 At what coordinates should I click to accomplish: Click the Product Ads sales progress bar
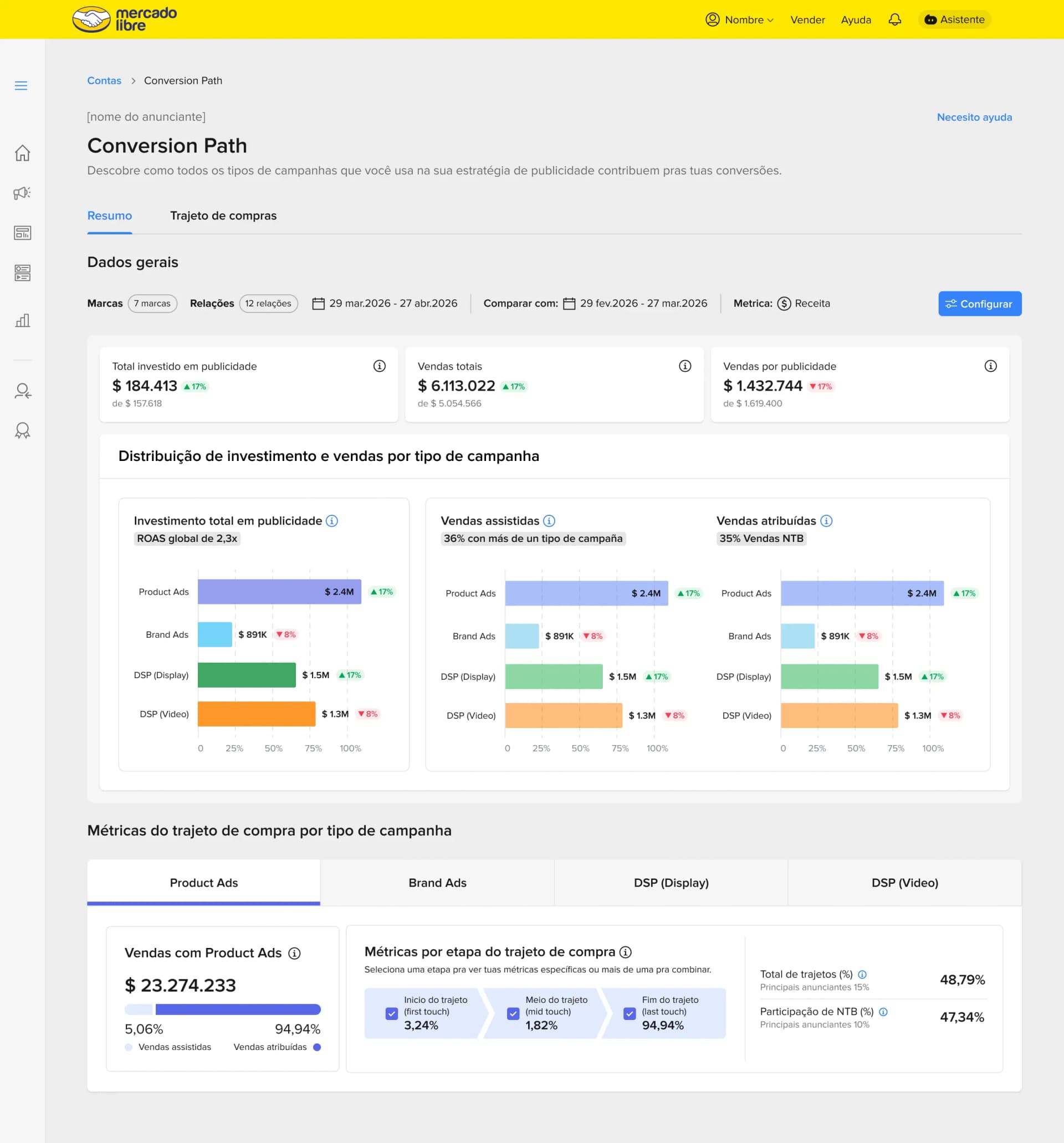(223, 1009)
